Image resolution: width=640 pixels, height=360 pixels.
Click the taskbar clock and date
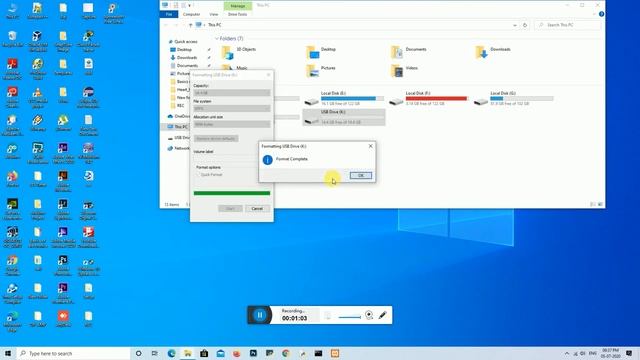[x=611, y=353]
